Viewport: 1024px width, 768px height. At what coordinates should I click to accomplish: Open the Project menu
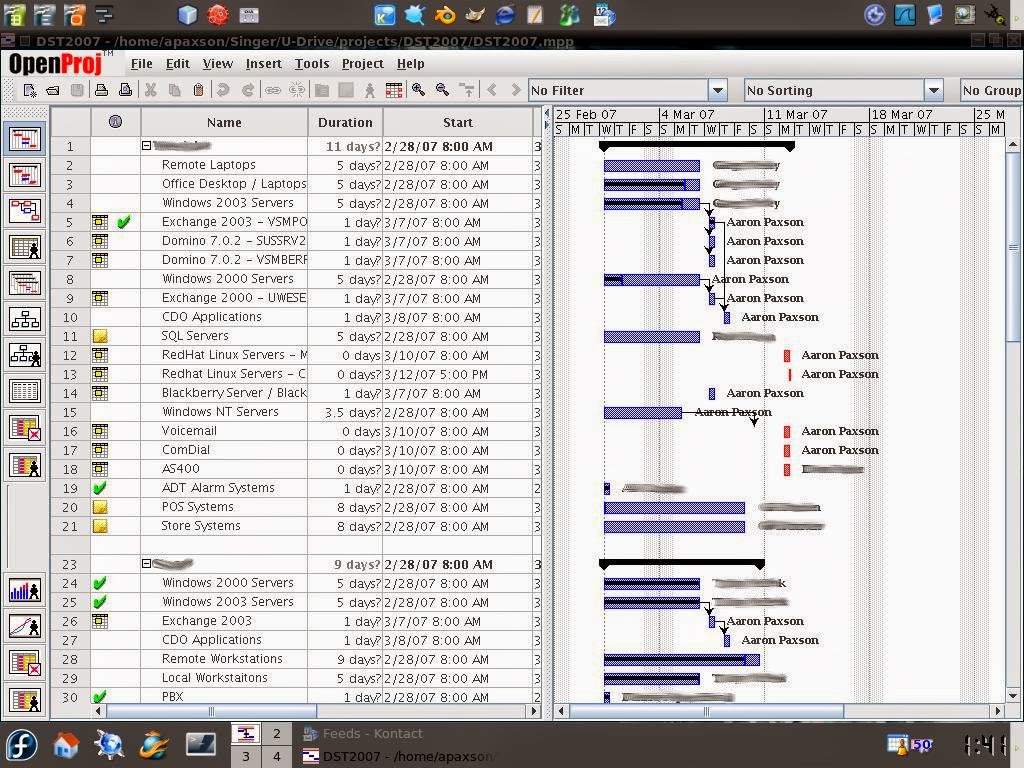click(362, 63)
